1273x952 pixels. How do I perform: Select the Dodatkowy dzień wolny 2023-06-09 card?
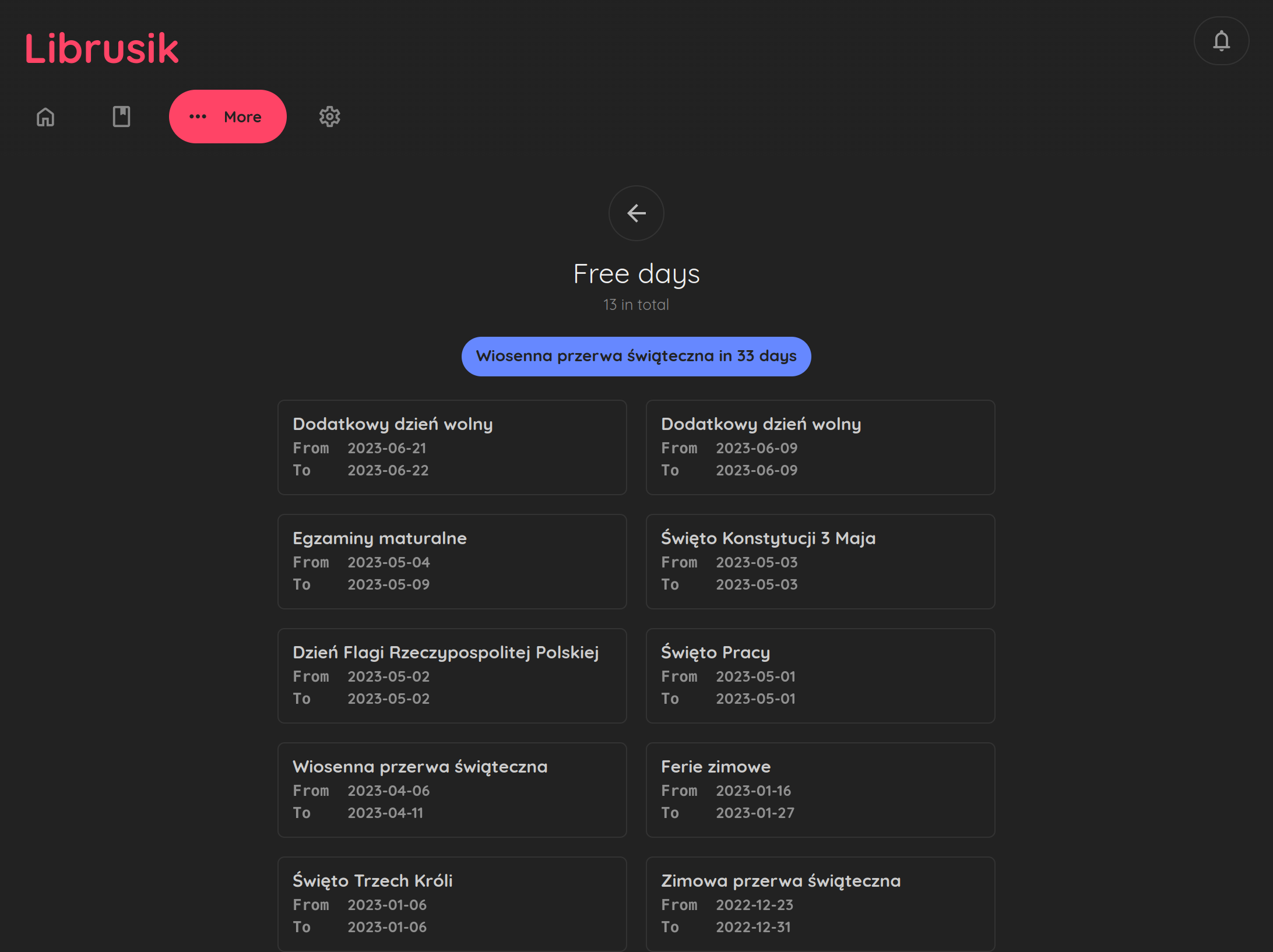pyautogui.click(x=820, y=447)
